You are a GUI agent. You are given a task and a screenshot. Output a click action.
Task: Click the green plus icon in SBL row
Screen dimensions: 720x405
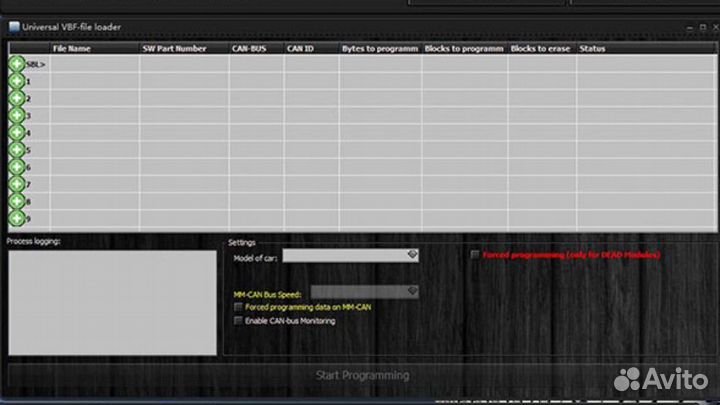click(17, 64)
